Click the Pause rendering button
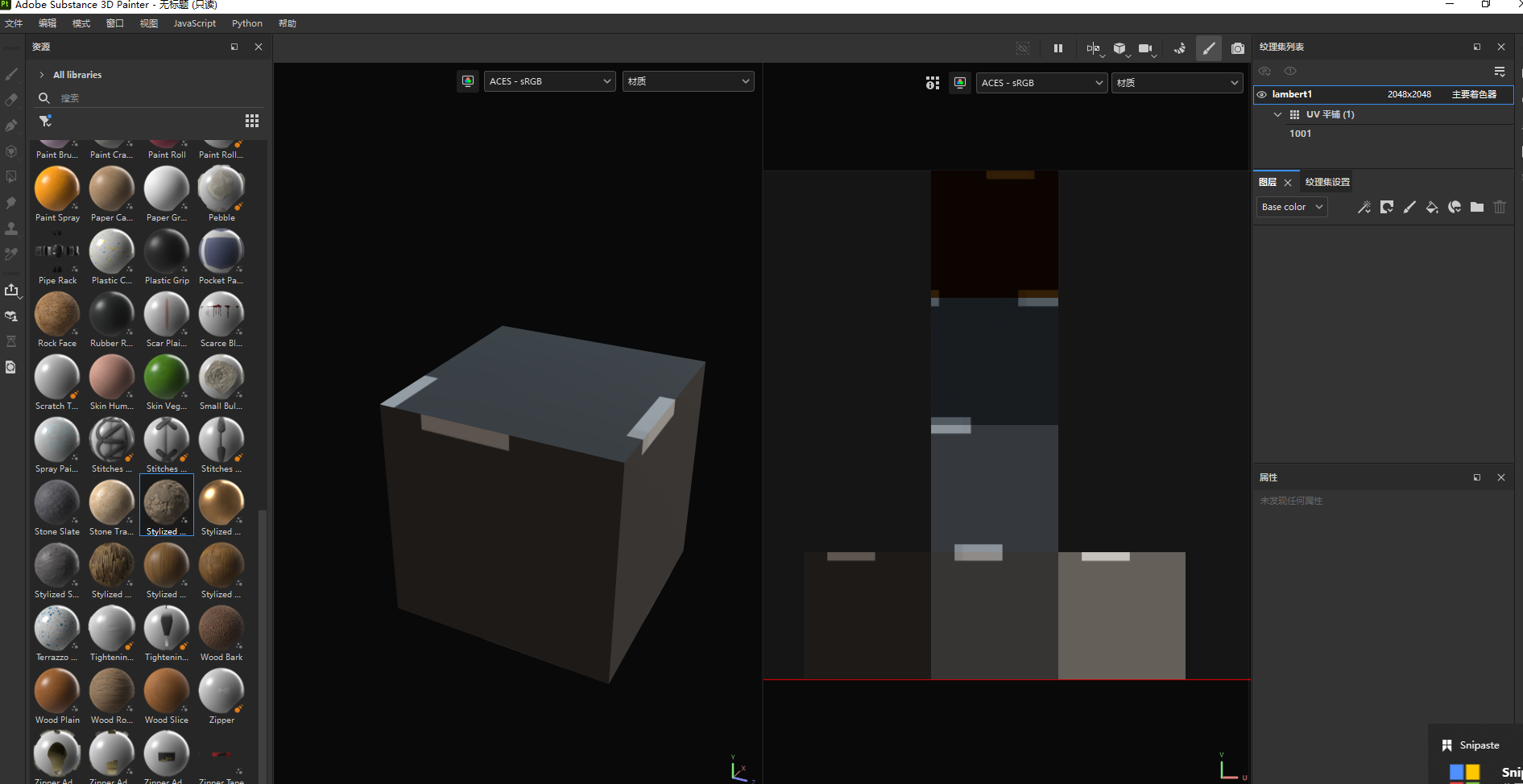Image resolution: width=1523 pixels, height=784 pixels. click(x=1058, y=48)
